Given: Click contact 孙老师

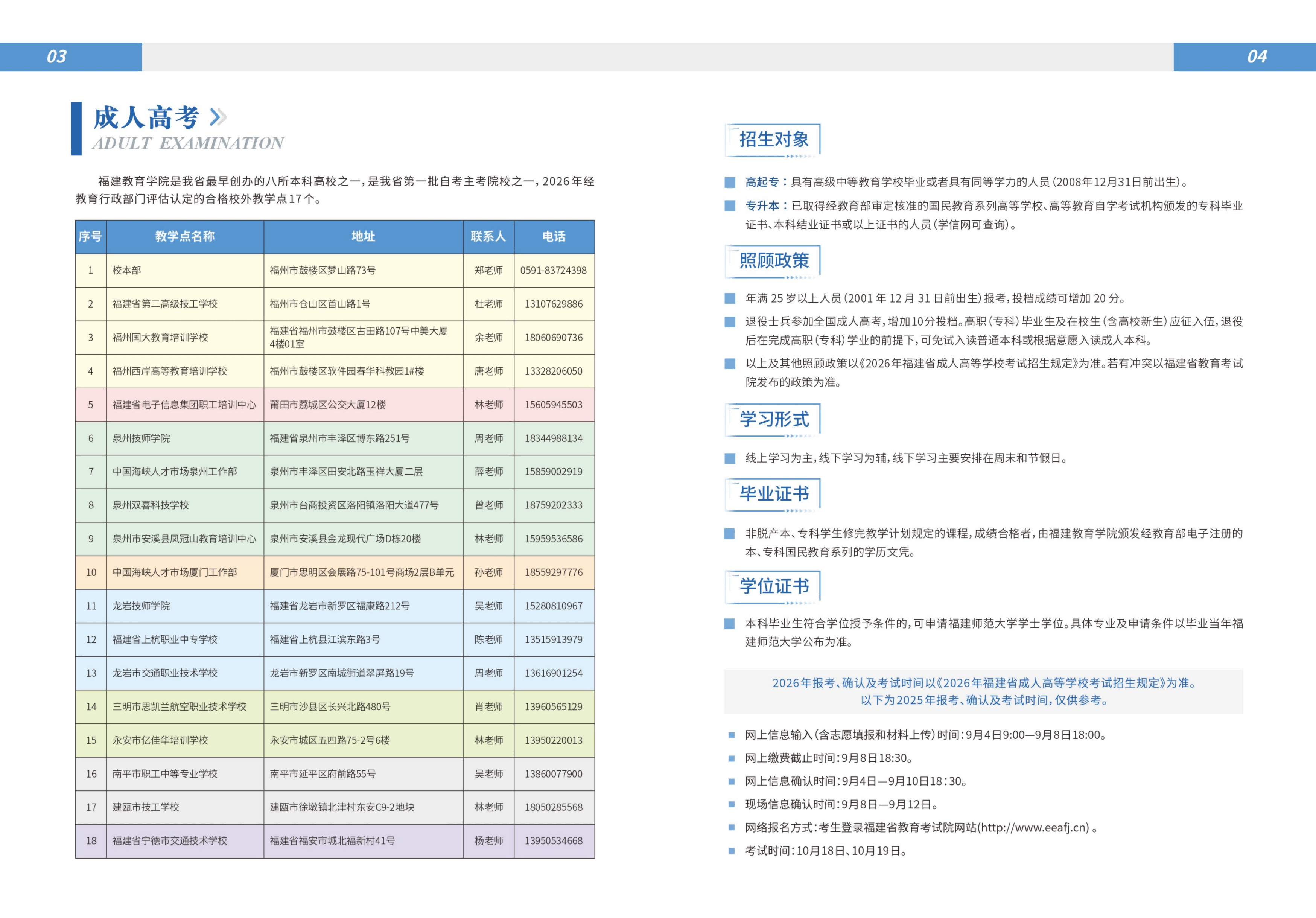Looking at the screenshot, I should [488, 572].
